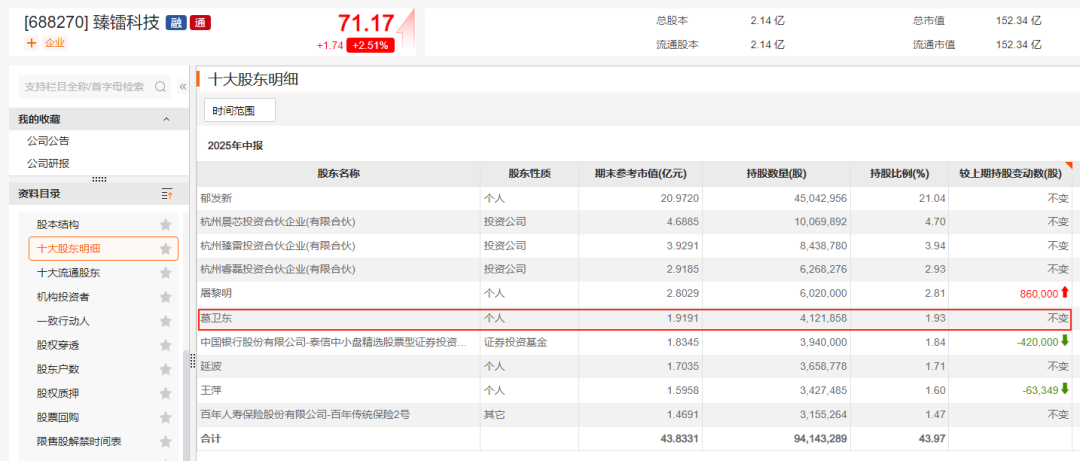The width and height of the screenshot is (1080, 461).
Task: Click the 股东性质 column header
Action: 530,174
